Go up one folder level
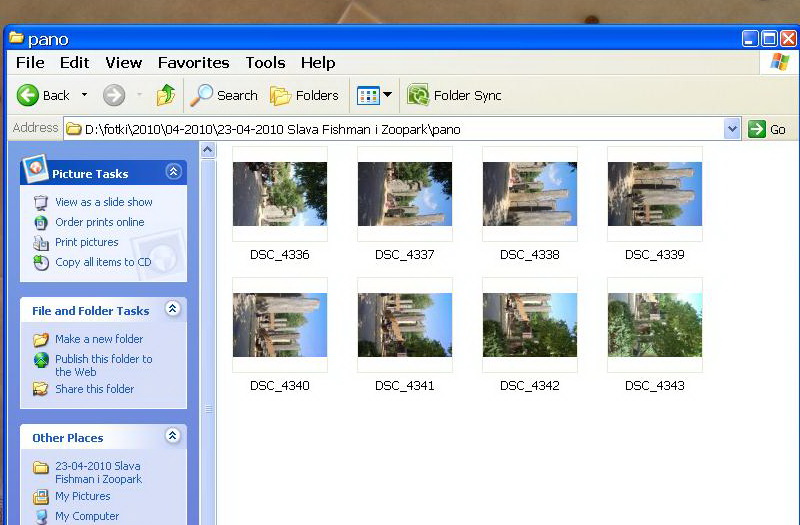 165,95
